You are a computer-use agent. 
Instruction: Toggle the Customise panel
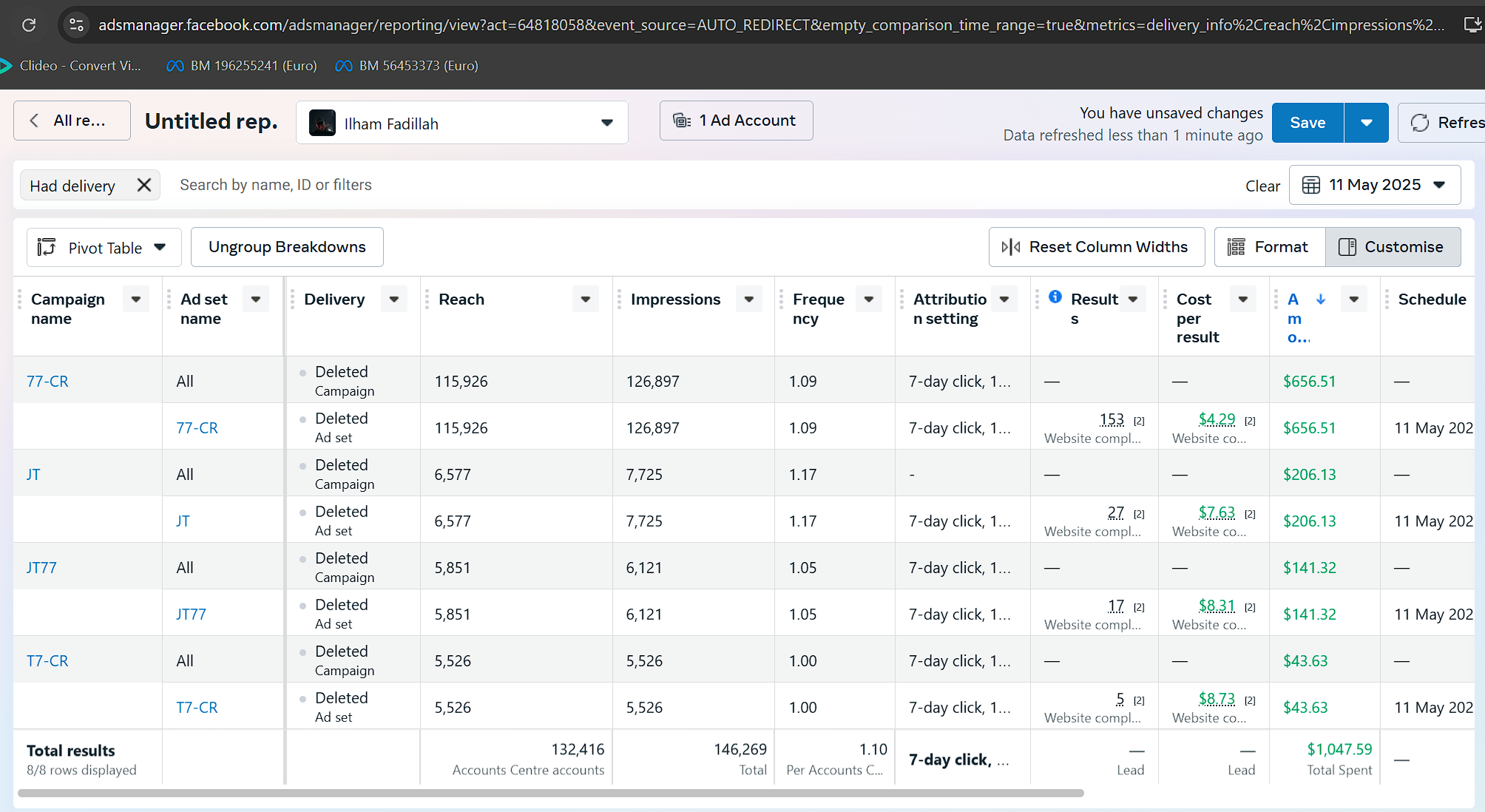pos(1393,247)
